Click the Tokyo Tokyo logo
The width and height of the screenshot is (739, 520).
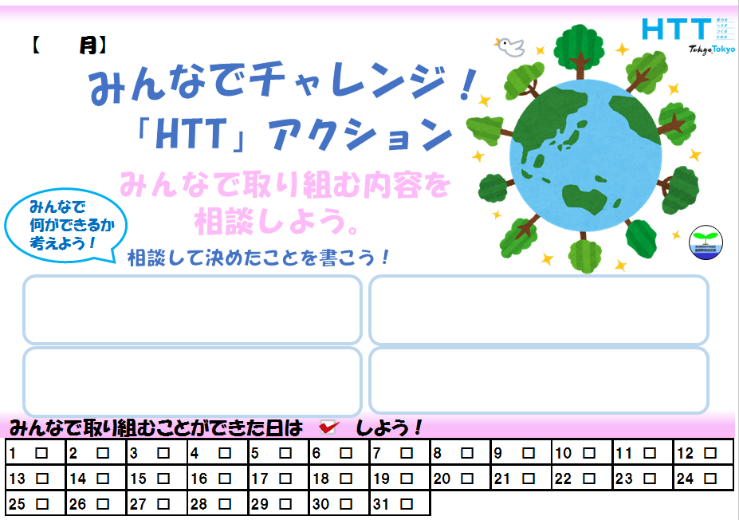pyautogui.click(x=712, y=50)
